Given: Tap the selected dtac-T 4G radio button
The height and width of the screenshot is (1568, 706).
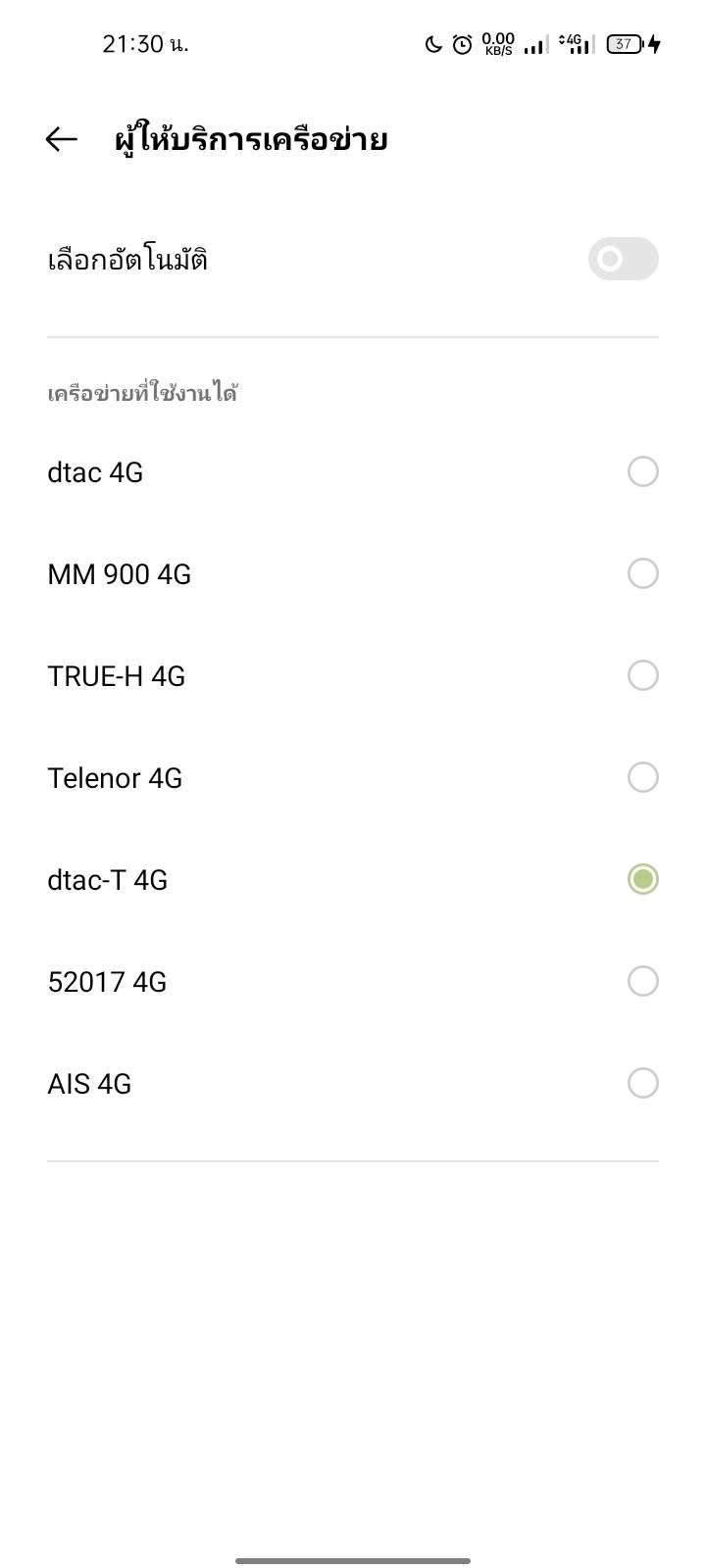Looking at the screenshot, I should pyautogui.click(x=642, y=879).
